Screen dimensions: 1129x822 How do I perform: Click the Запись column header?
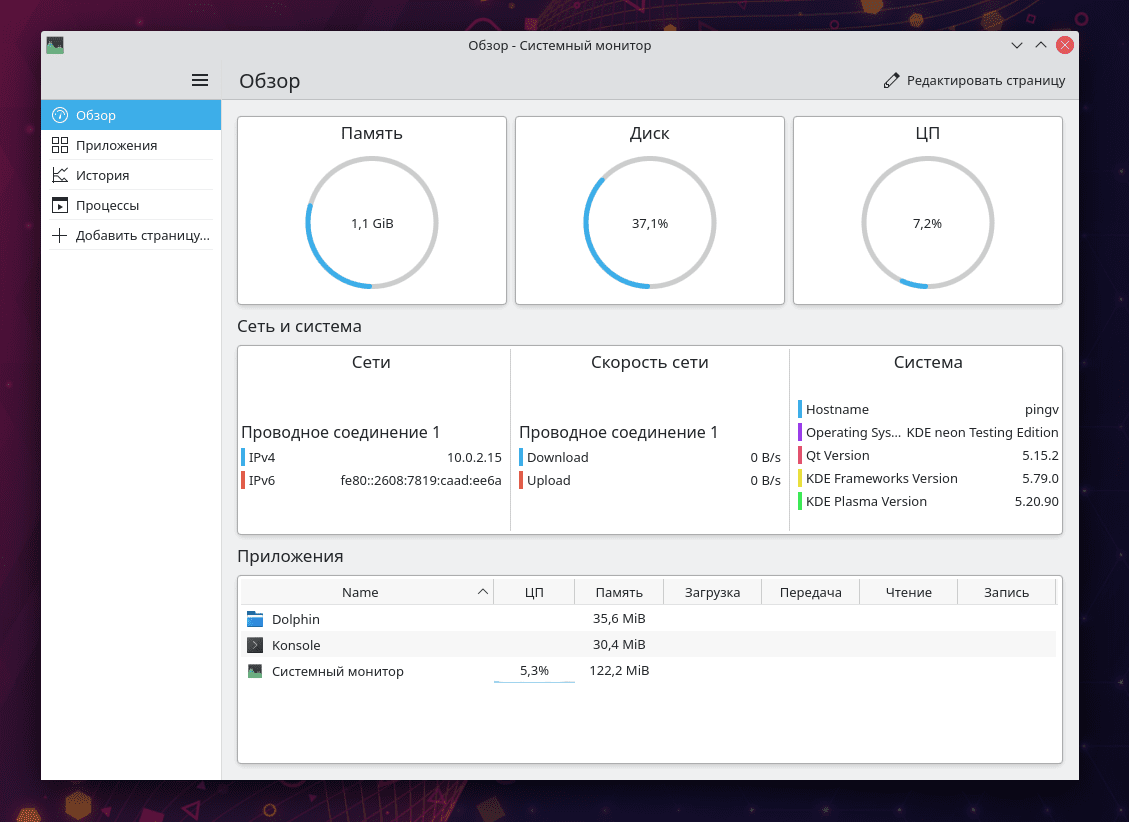click(x=1006, y=592)
